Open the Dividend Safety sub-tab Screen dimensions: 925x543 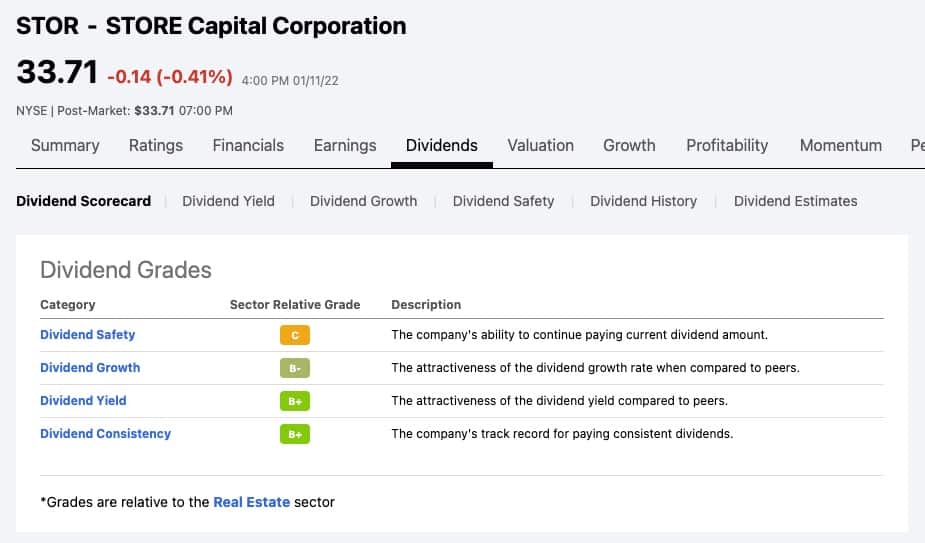pos(503,201)
